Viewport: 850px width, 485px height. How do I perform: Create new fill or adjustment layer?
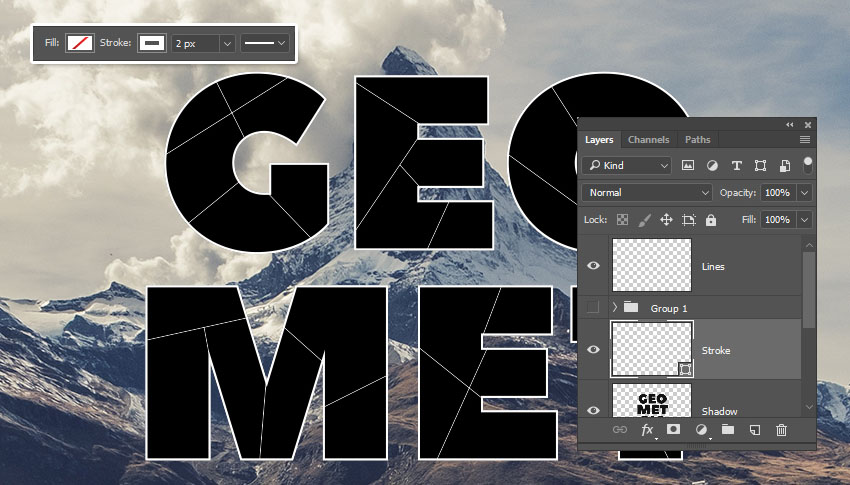(x=701, y=430)
